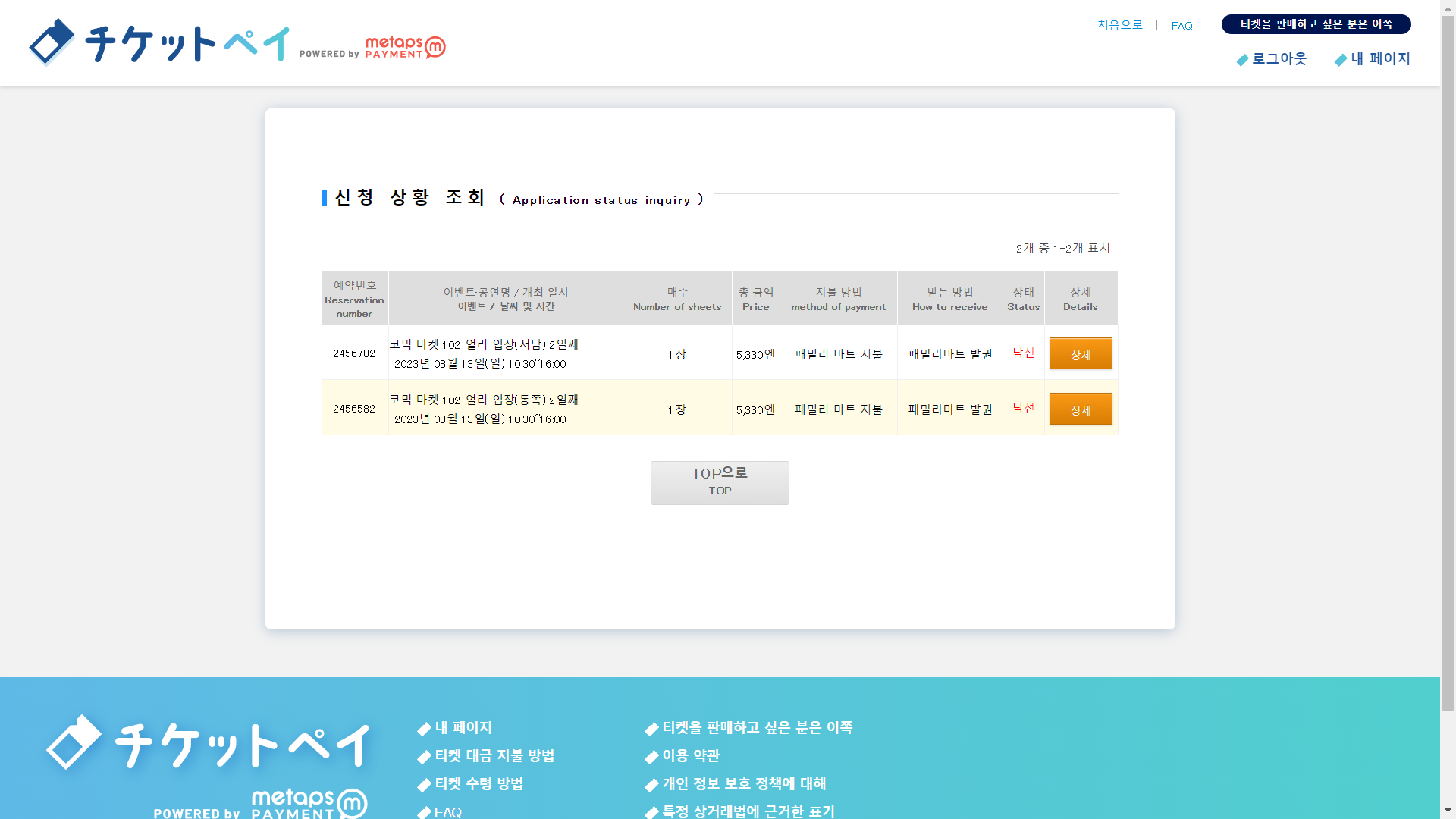Click diamond icon beside footer 내 페이지

coord(424,730)
